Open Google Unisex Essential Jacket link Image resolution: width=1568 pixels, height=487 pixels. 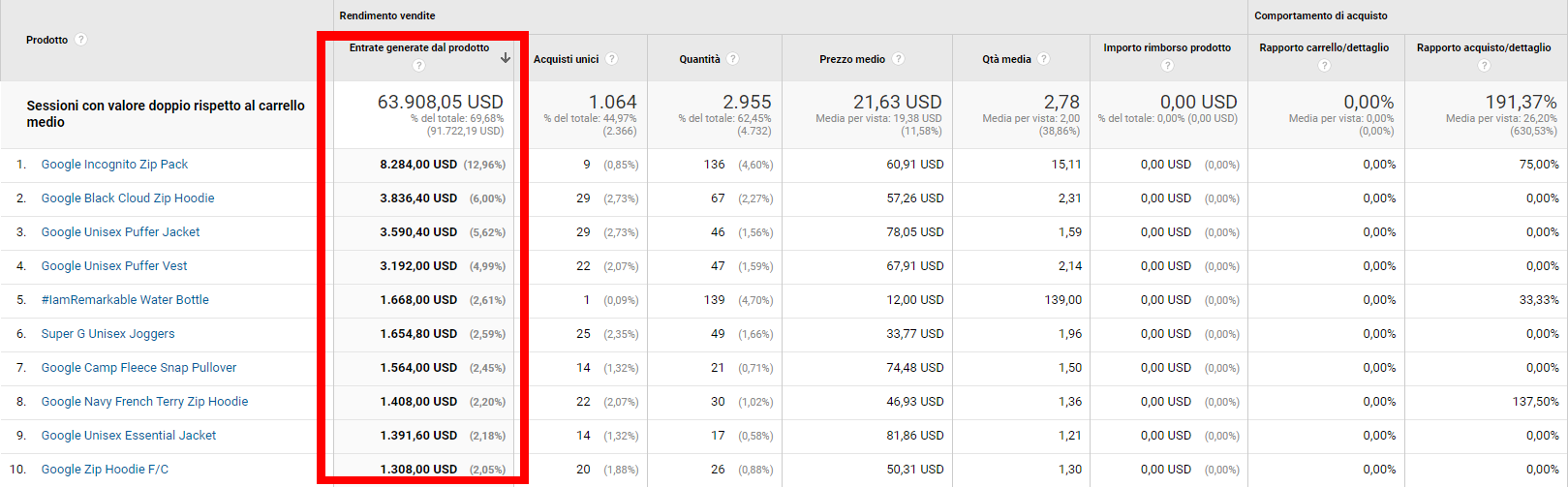(129, 436)
